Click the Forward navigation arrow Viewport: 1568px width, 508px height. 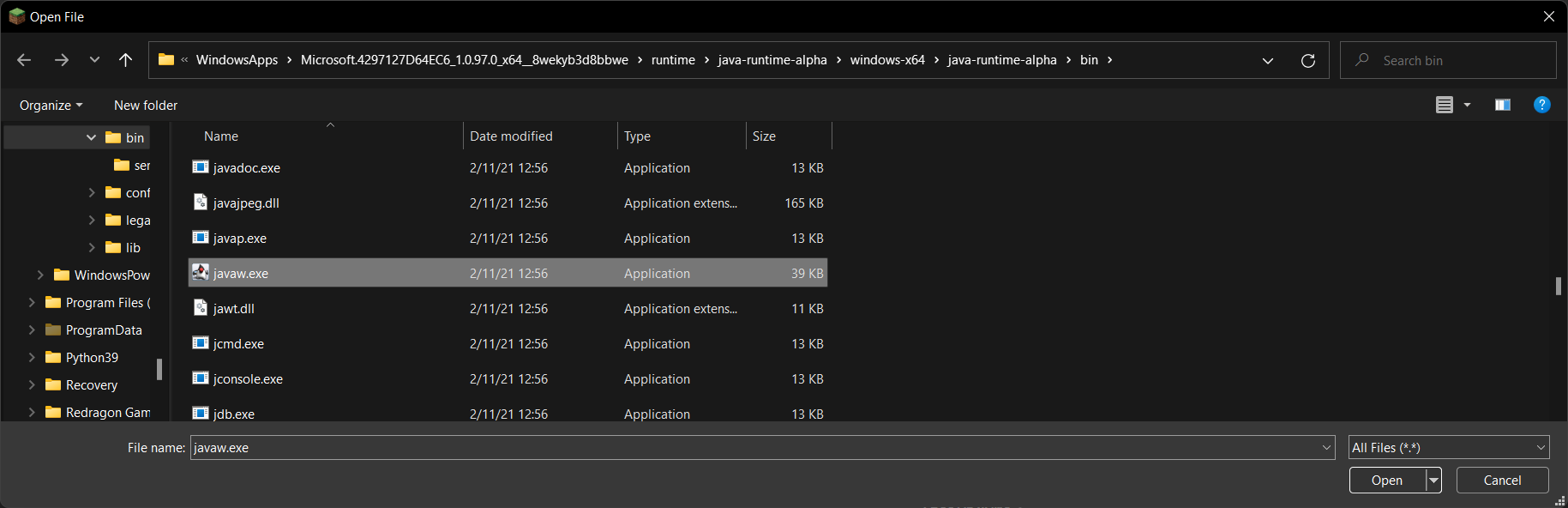(61, 60)
